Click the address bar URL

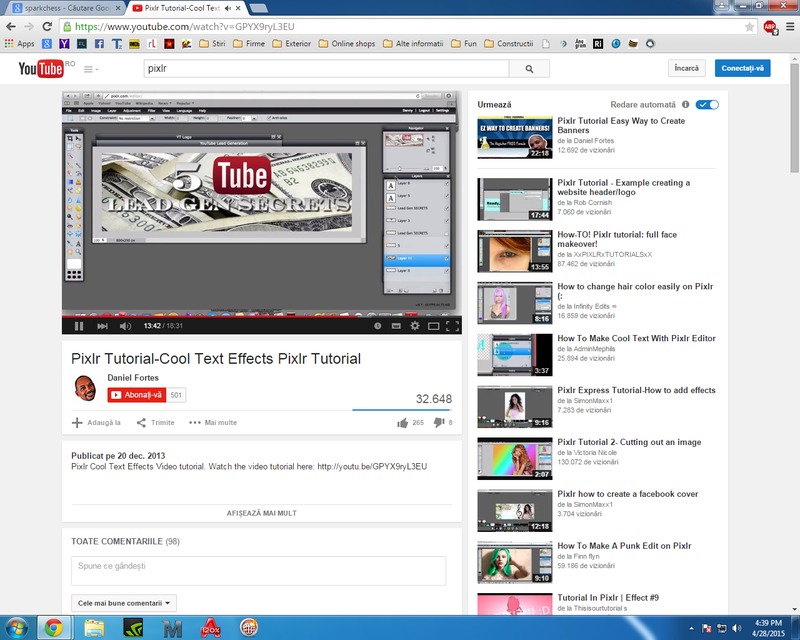185,27
